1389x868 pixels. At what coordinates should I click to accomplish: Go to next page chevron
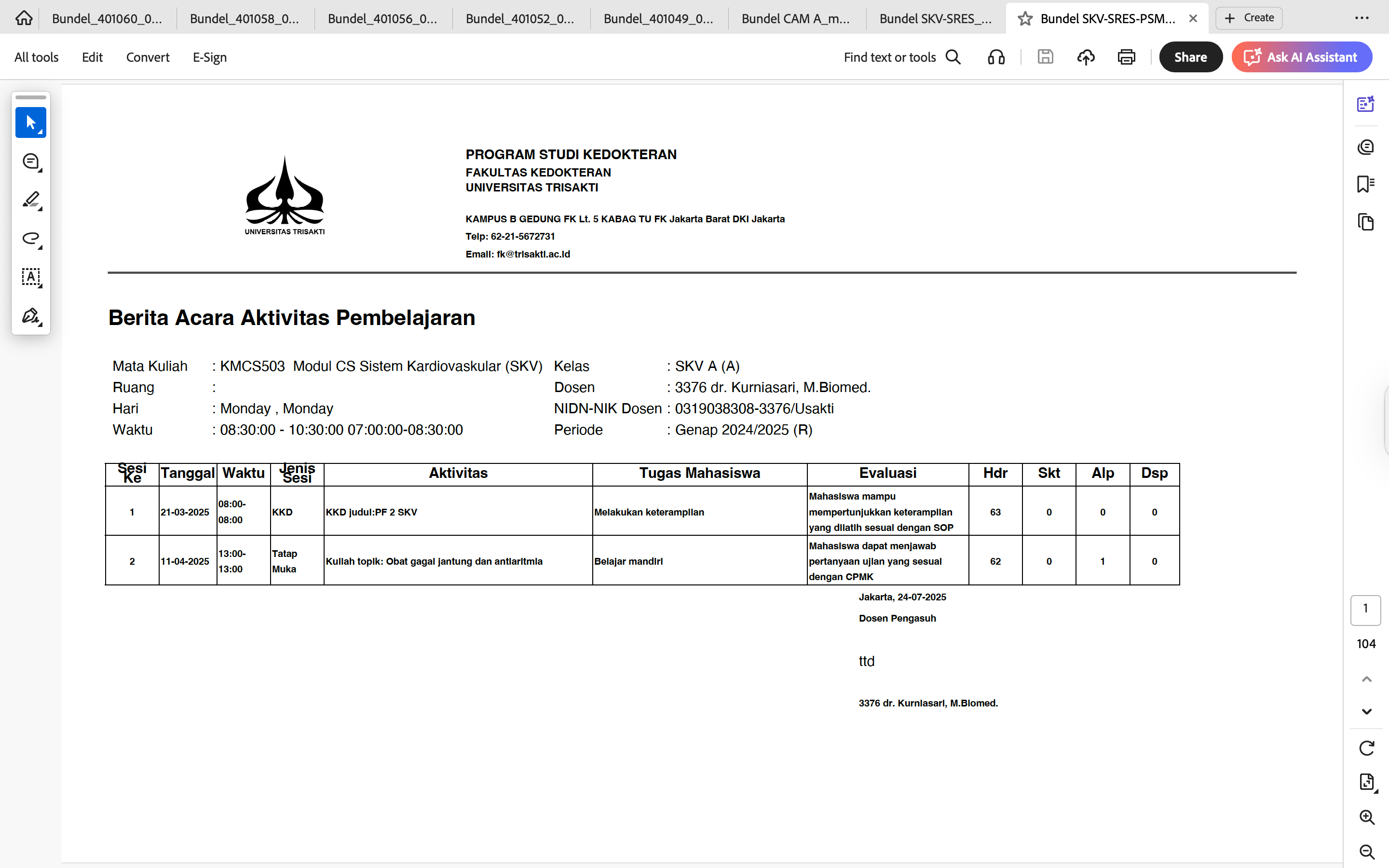1367,712
